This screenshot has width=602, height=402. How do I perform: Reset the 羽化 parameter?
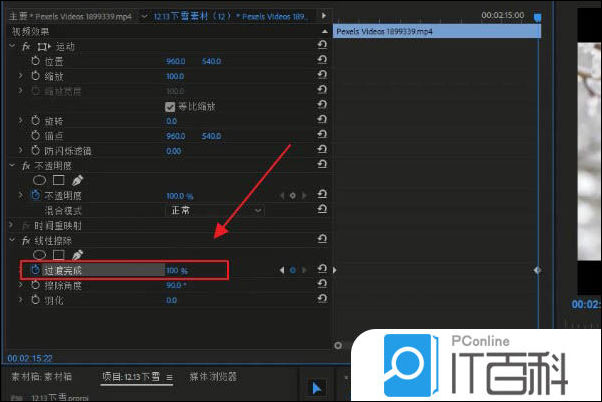coord(322,299)
